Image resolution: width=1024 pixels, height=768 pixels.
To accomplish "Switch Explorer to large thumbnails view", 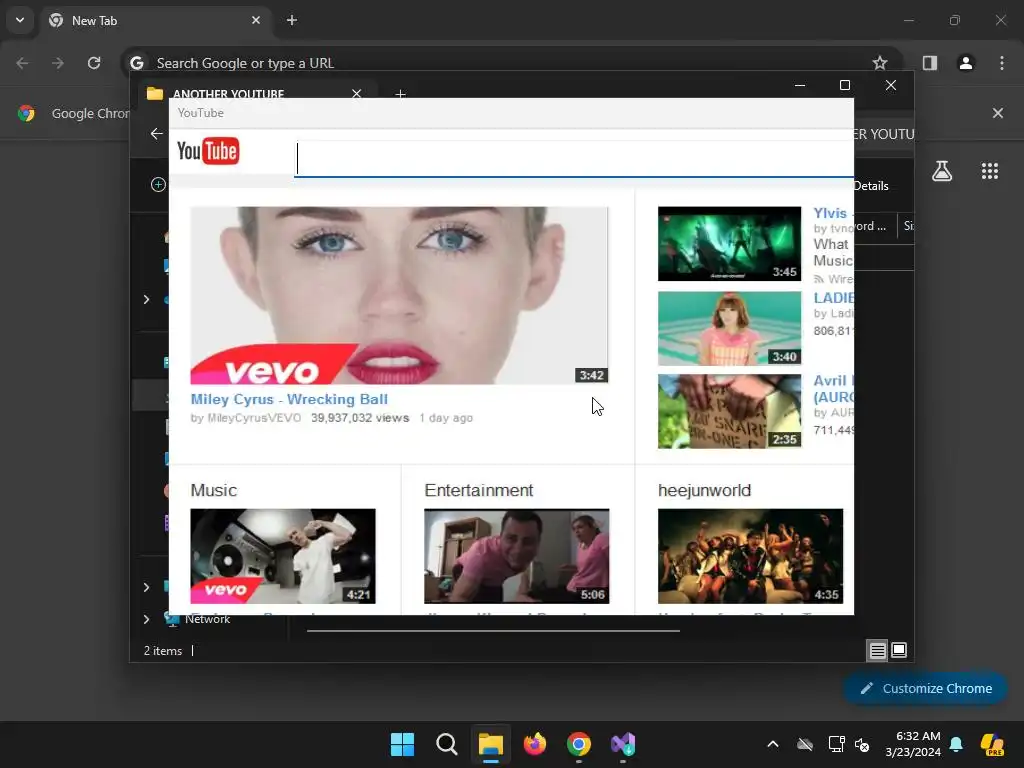I will pyautogui.click(x=899, y=650).
